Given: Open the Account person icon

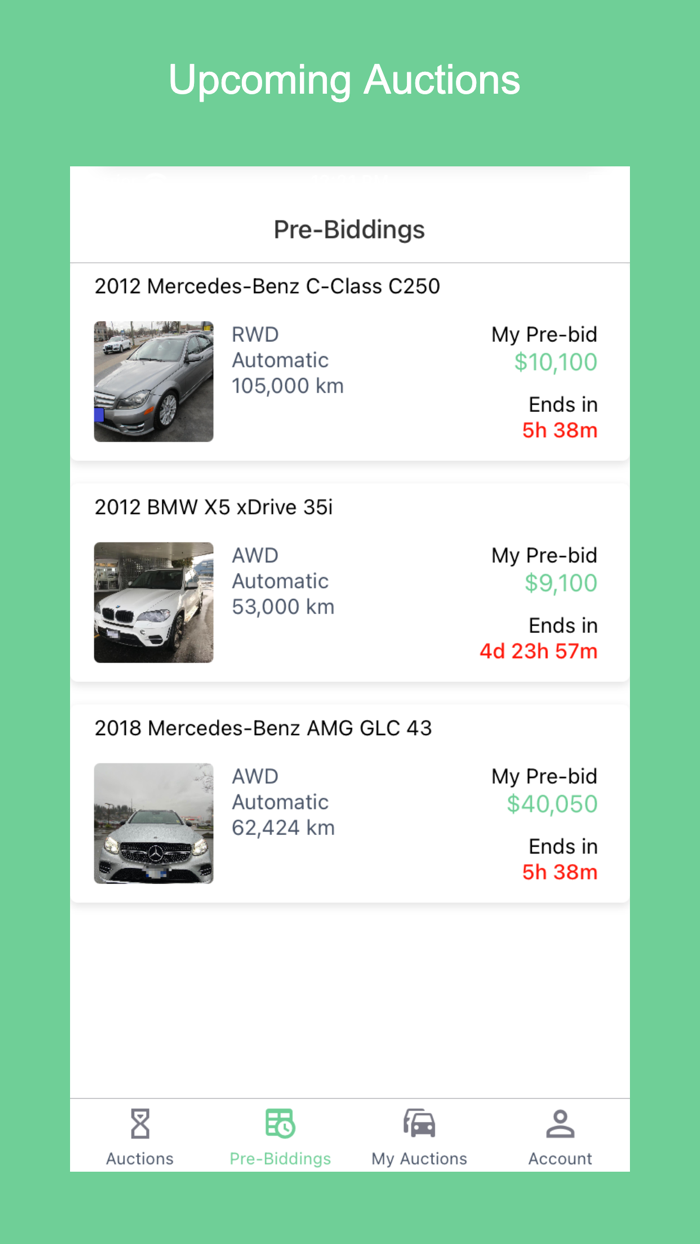Looking at the screenshot, I should [560, 1122].
